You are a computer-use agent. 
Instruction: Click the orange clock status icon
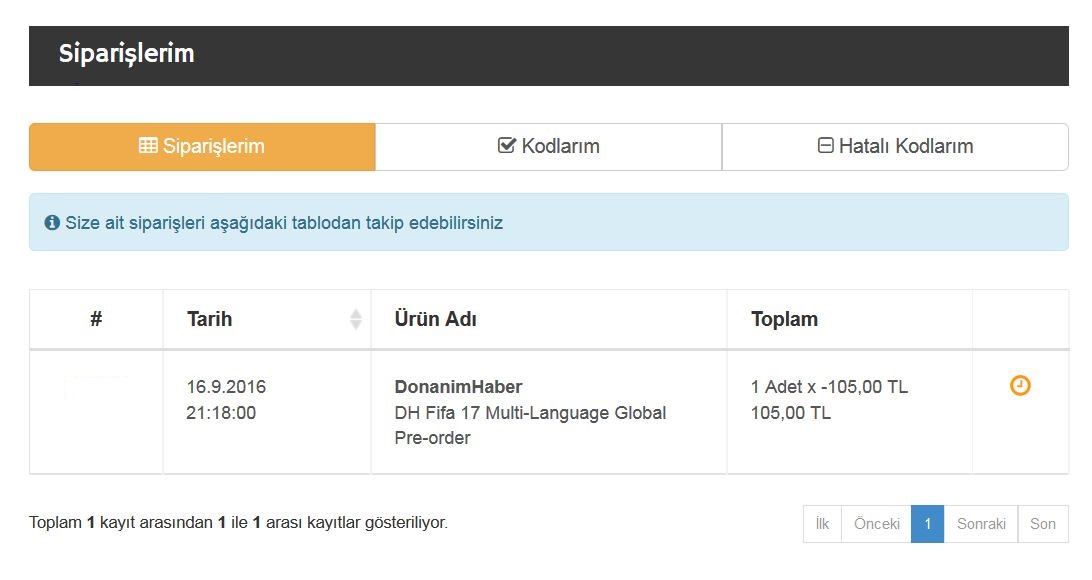click(1020, 386)
